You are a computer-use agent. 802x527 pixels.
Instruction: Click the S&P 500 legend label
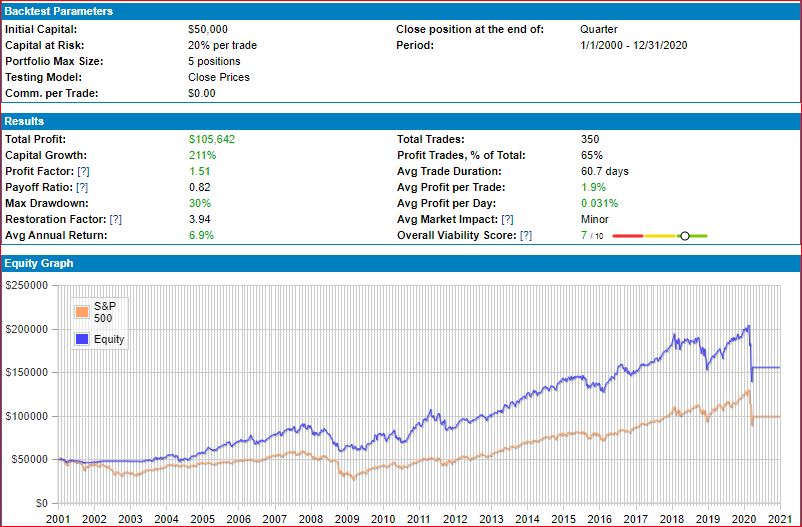pos(105,312)
